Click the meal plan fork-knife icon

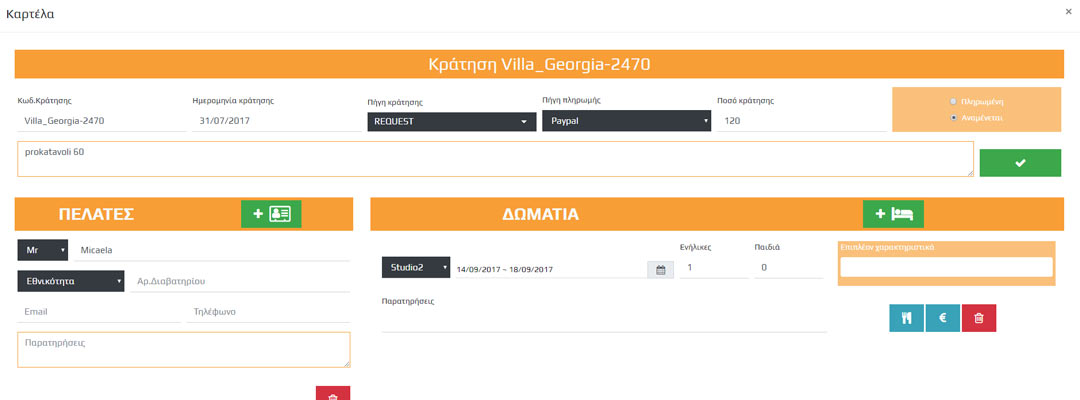pyautogui.click(x=906, y=317)
